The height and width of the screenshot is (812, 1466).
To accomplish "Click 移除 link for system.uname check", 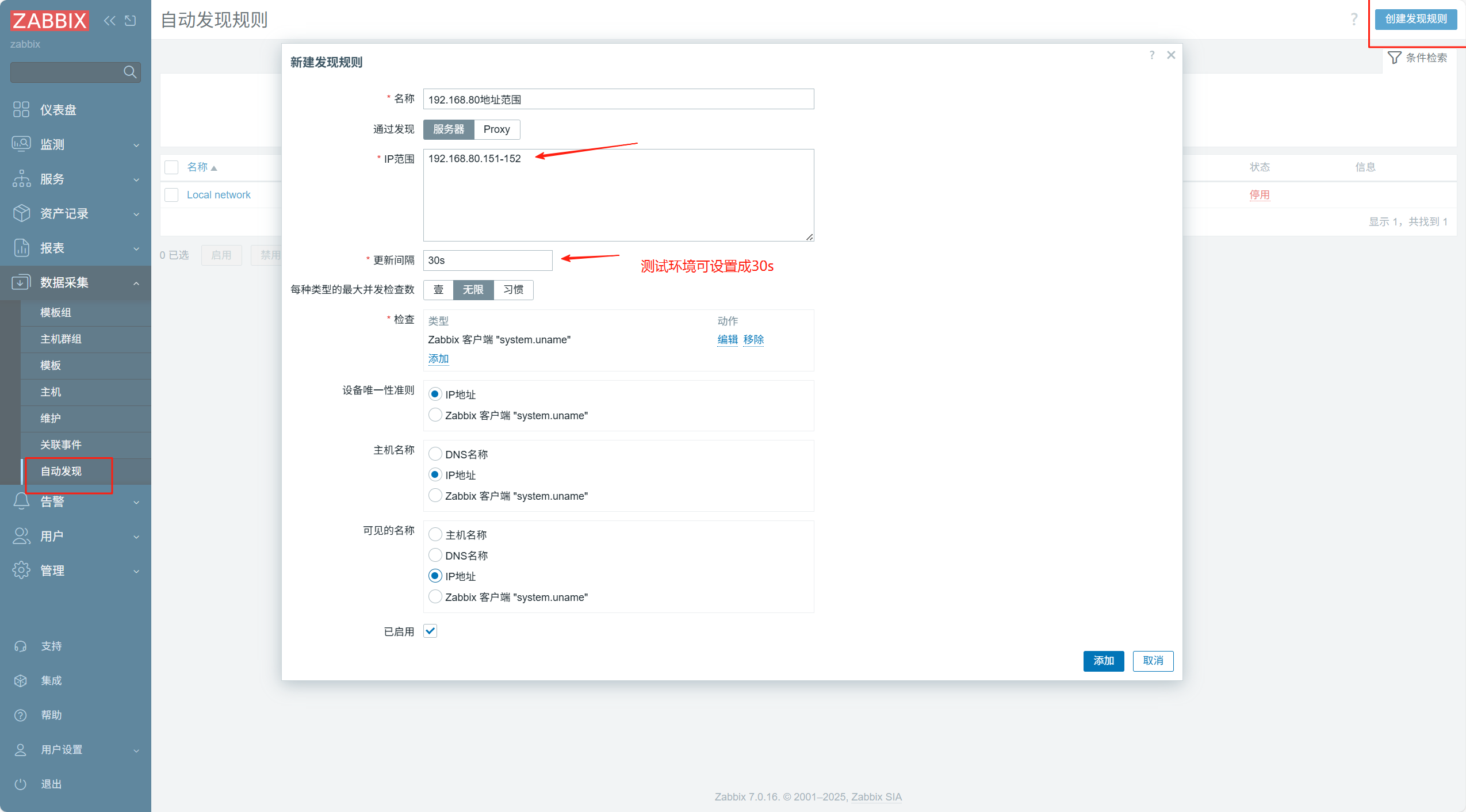I will tap(753, 339).
